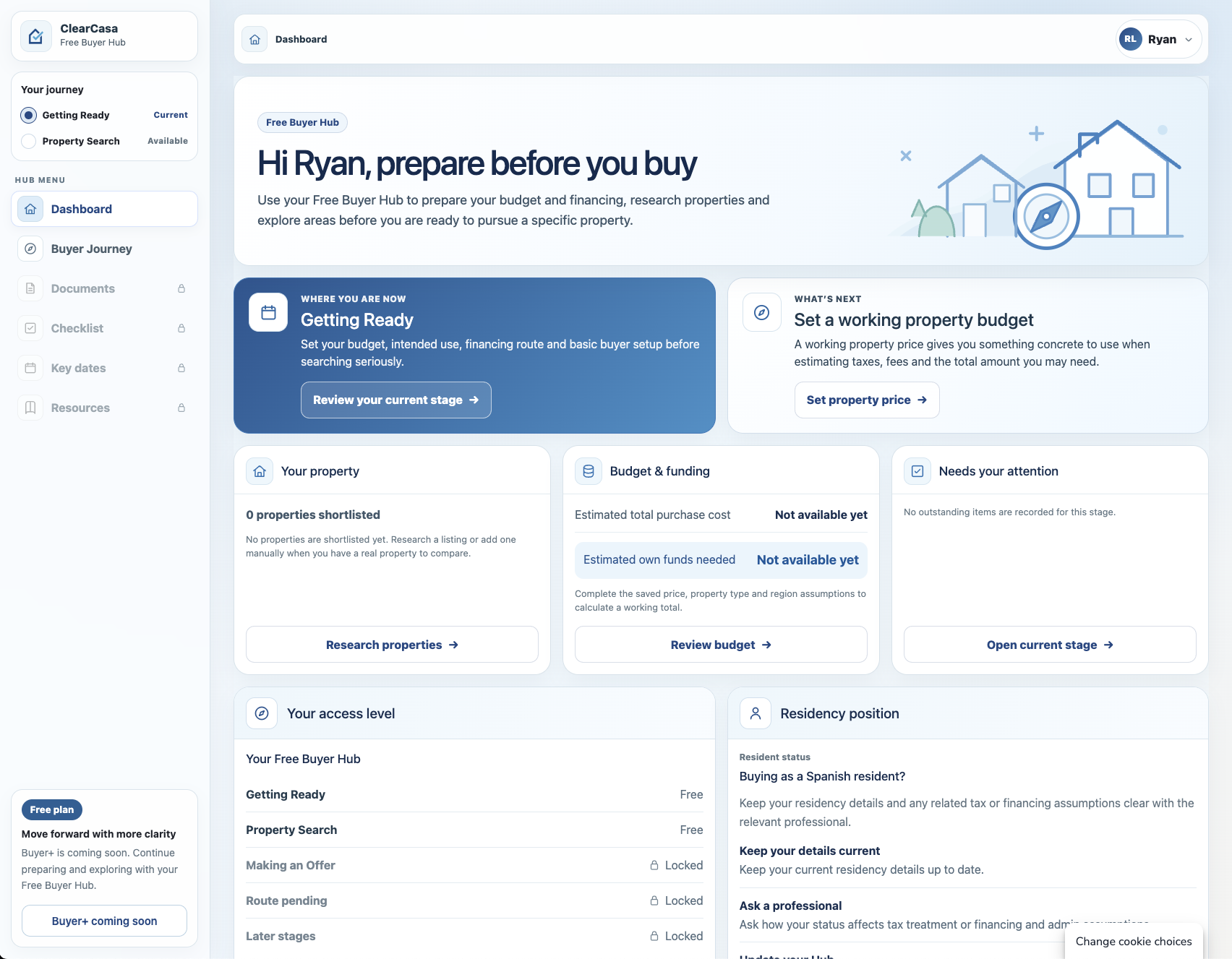Image resolution: width=1232 pixels, height=959 pixels.
Task: Open the Buyer Journey menu item
Action: 104,249
